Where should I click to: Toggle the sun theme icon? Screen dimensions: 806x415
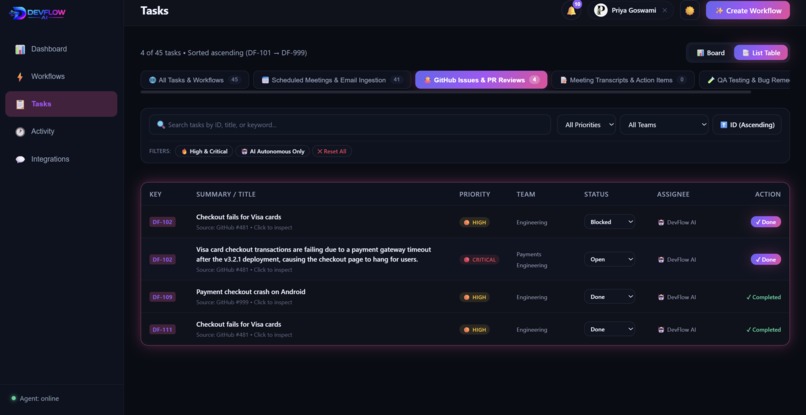[689, 11]
